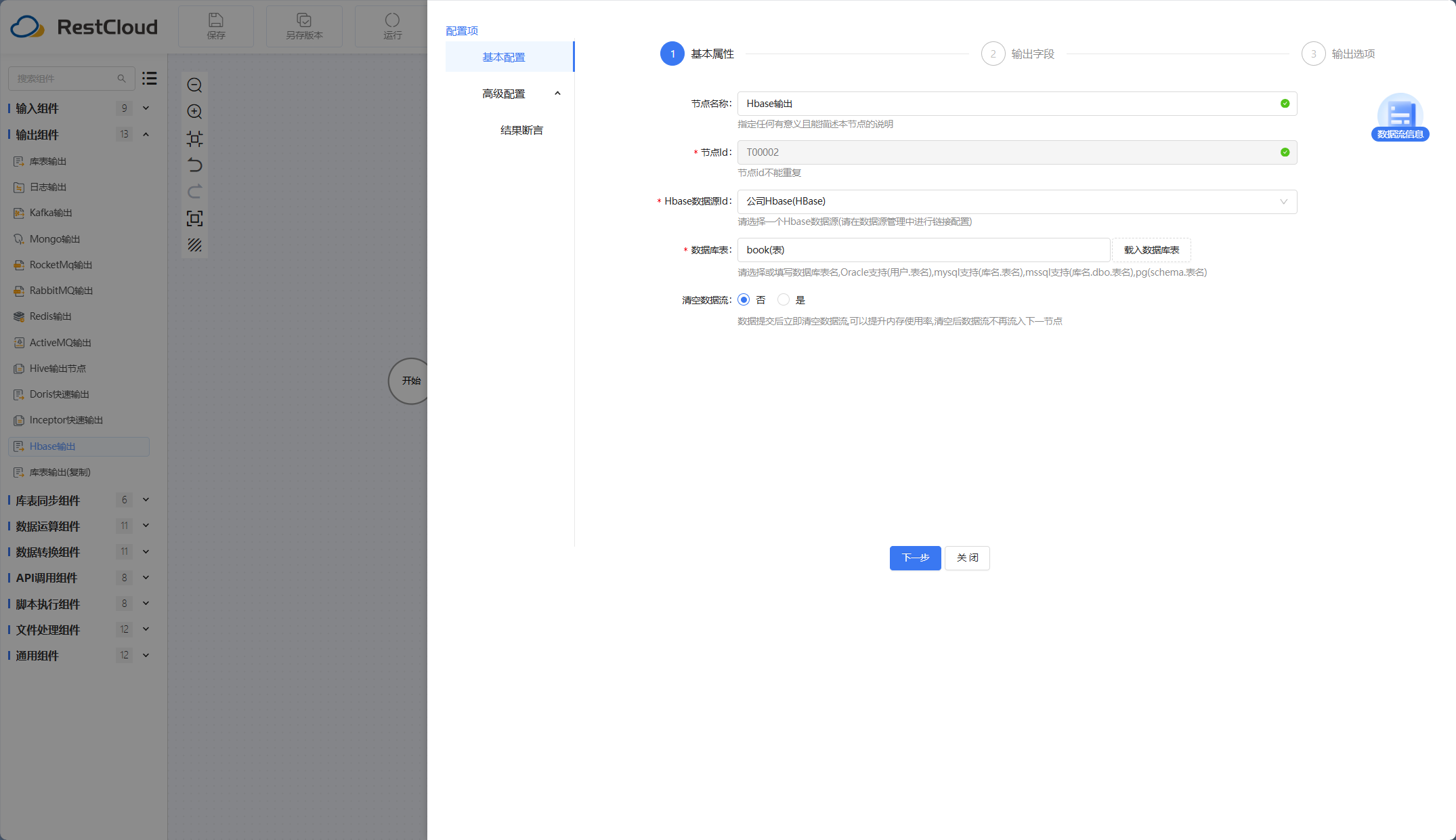Toggle the component list view icon
The image size is (1456, 840).
[x=150, y=79]
